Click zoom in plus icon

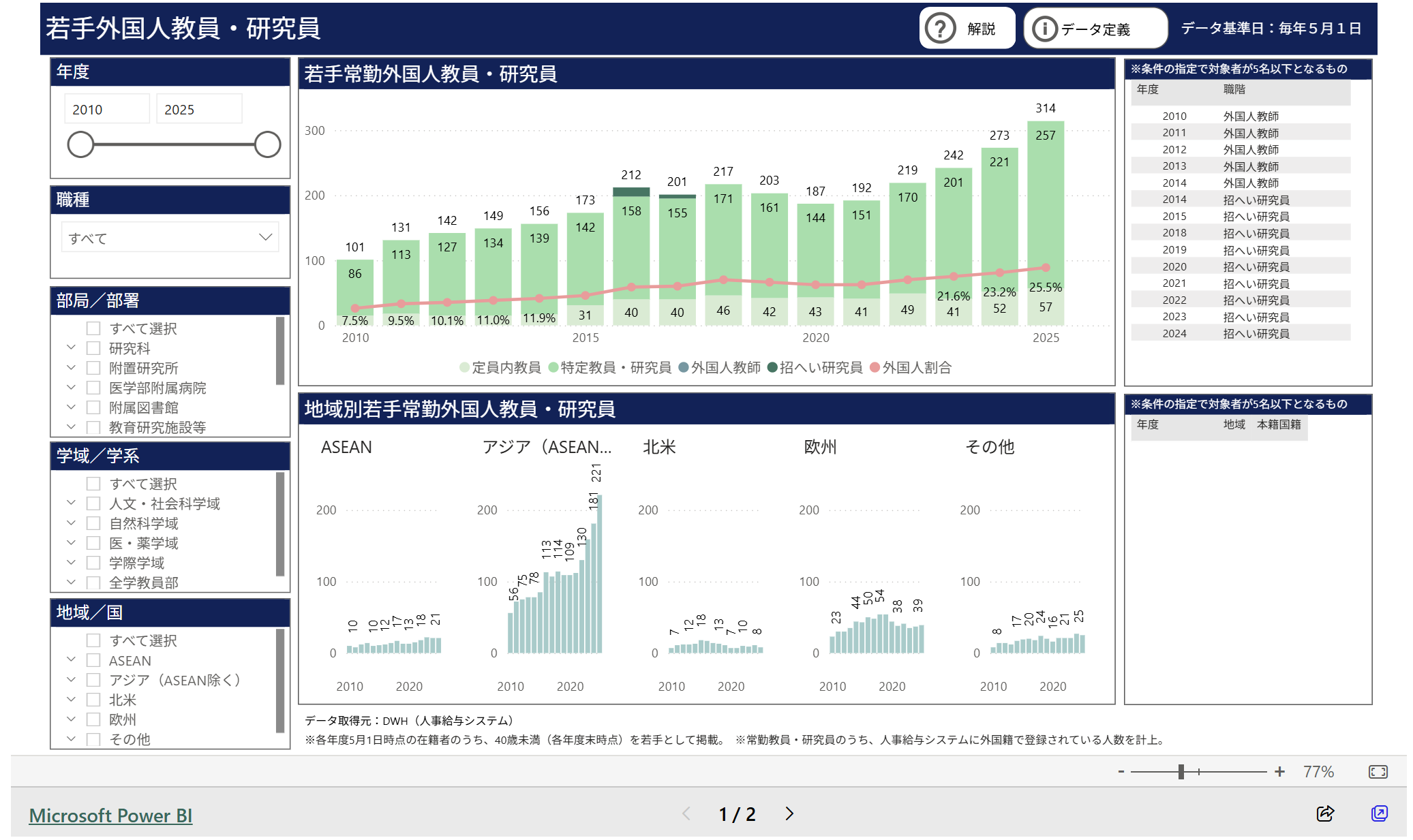pos(1279,772)
